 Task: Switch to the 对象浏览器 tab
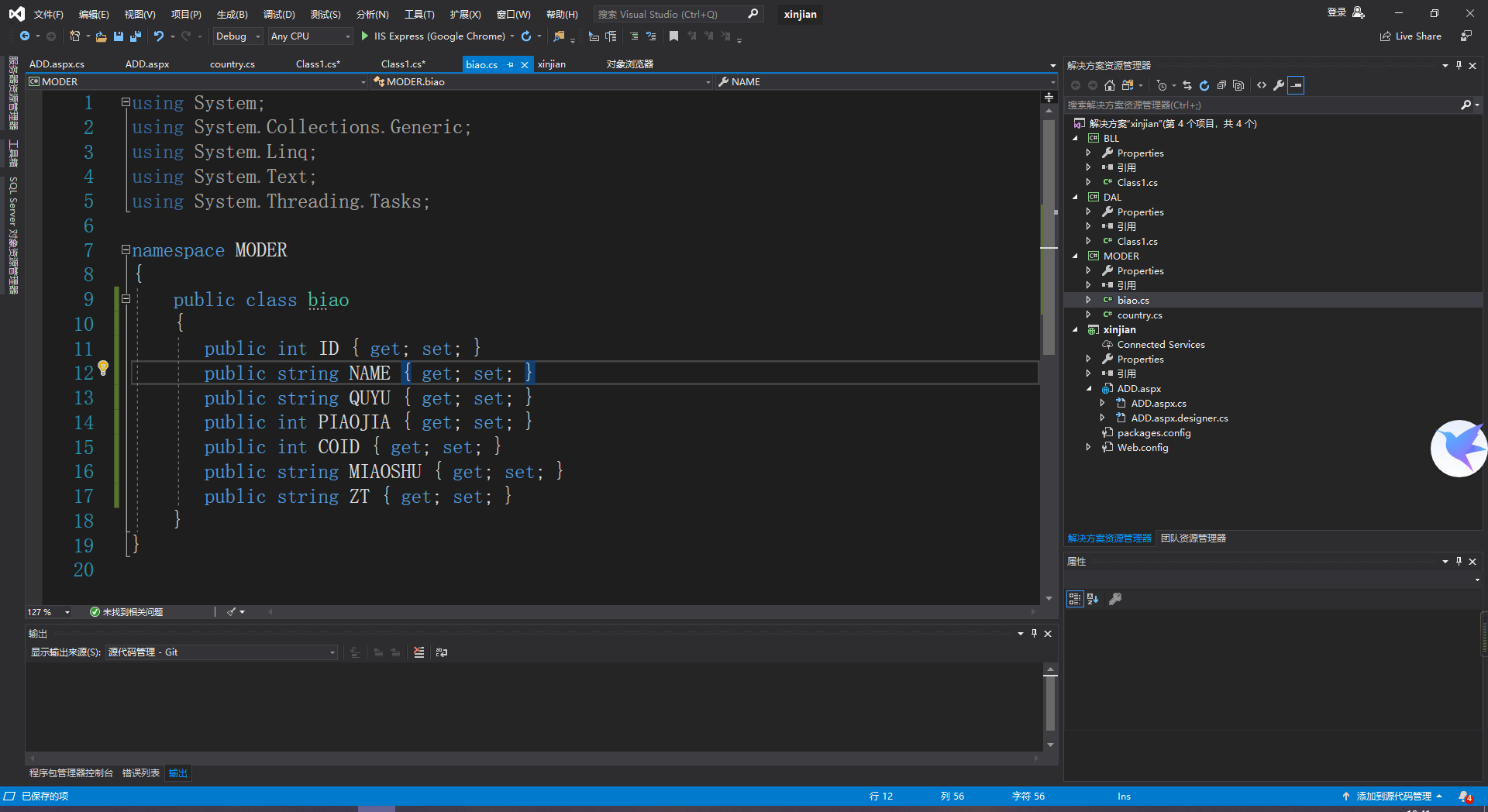coord(630,64)
